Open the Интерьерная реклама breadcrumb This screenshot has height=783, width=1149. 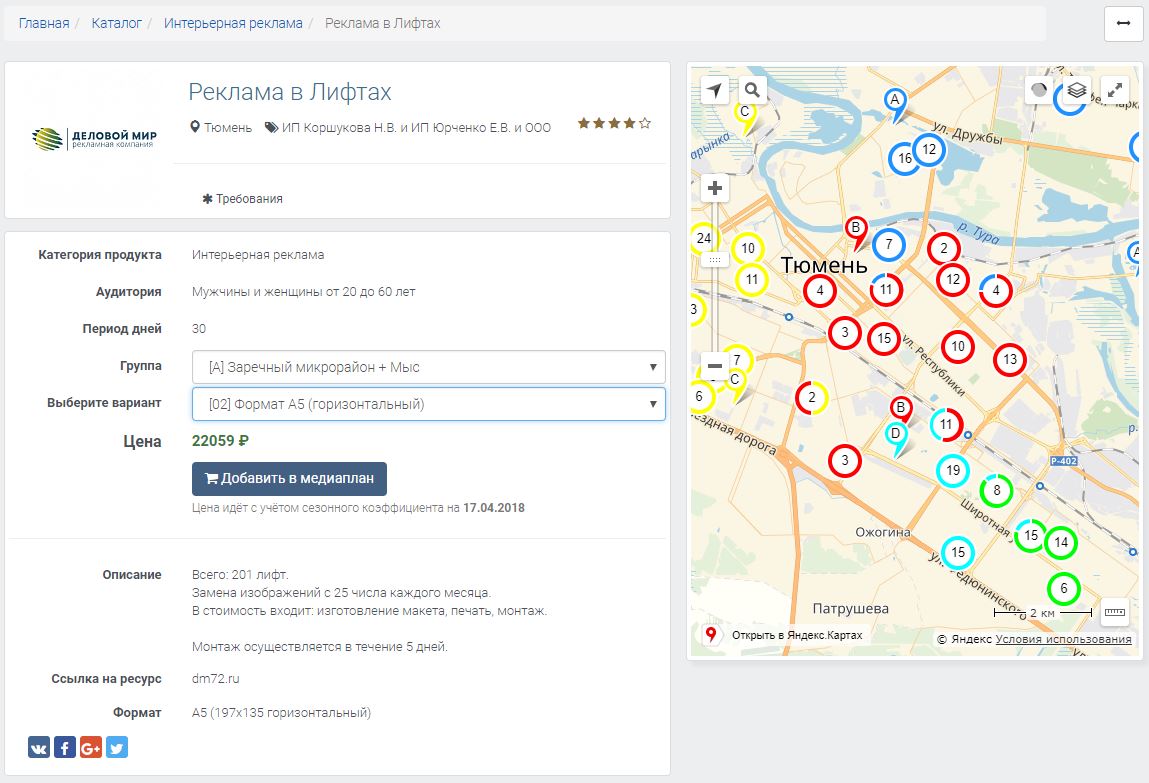[x=233, y=23]
